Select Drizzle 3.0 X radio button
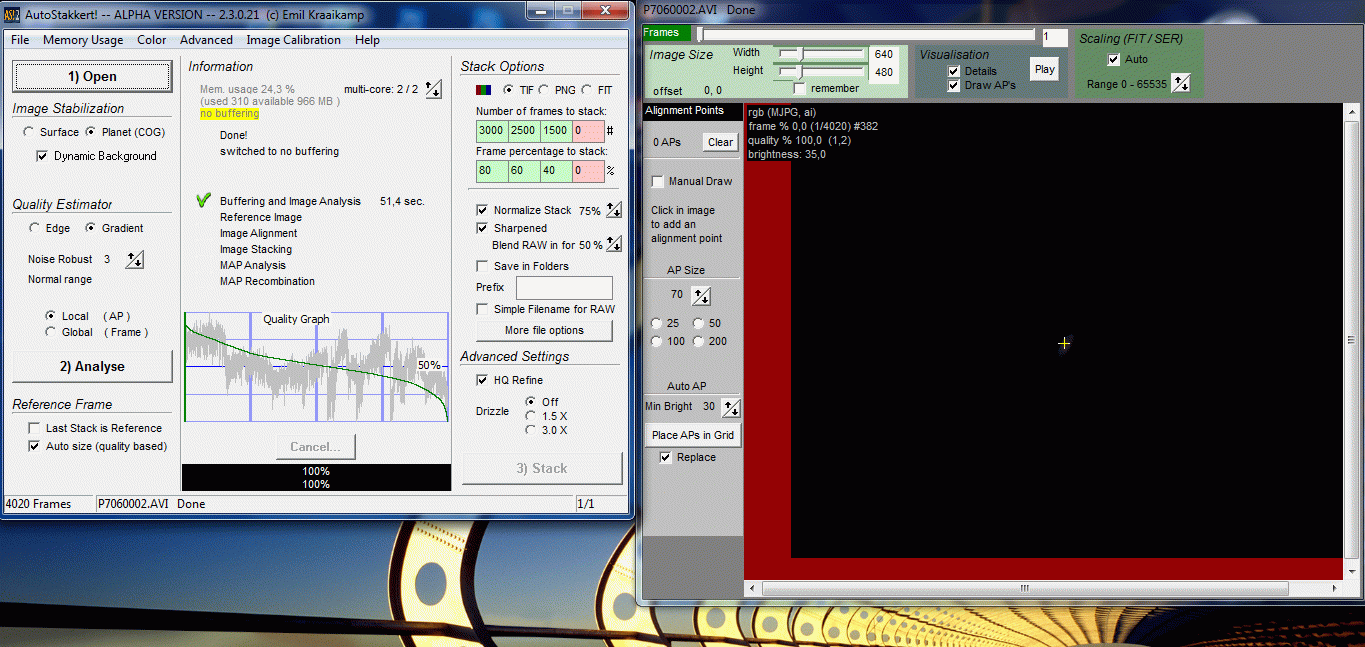Screen dimensions: 1365x647 [530, 430]
